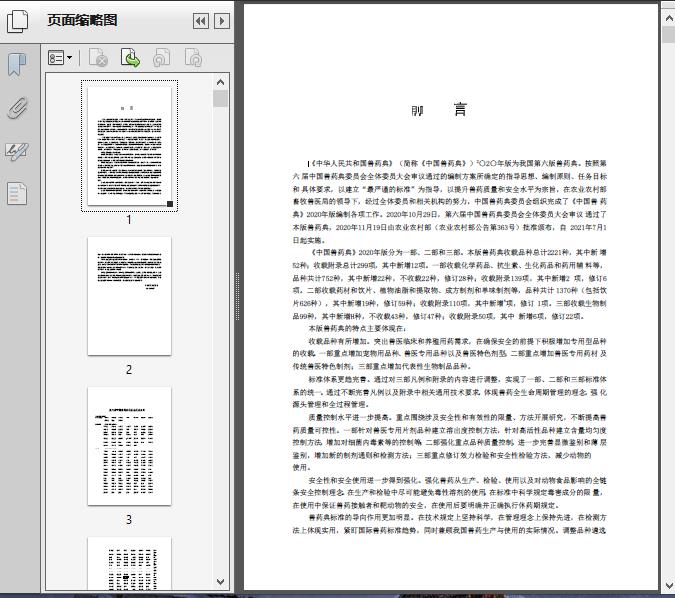The height and width of the screenshot is (598, 675).
Task: Click the 页面缩略图 panel title
Action: (x=82, y=20)
